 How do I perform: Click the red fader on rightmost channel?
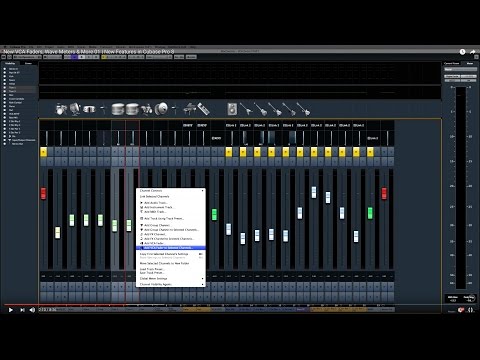click(x=384, y=193)
